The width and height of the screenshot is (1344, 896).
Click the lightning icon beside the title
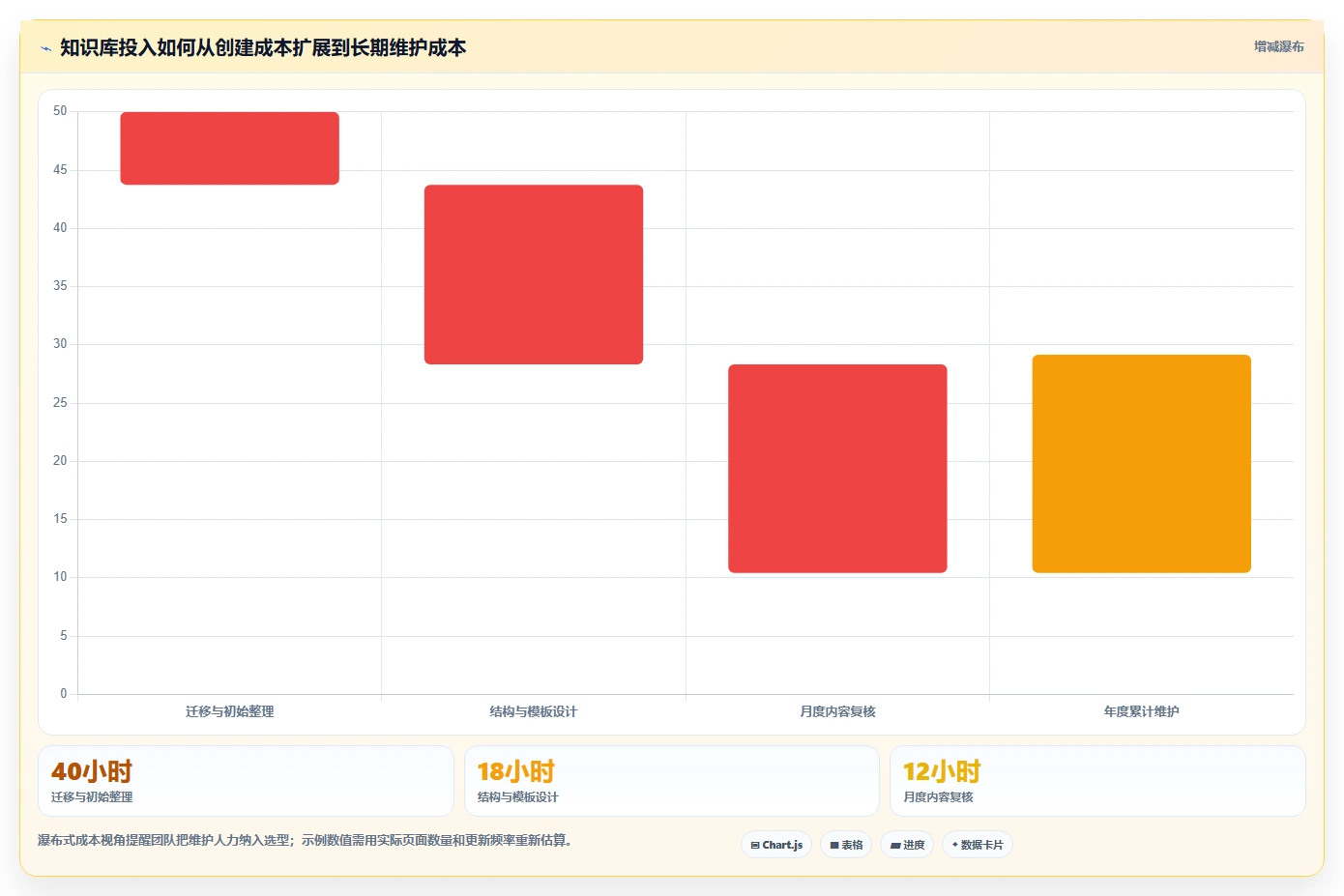45,48
